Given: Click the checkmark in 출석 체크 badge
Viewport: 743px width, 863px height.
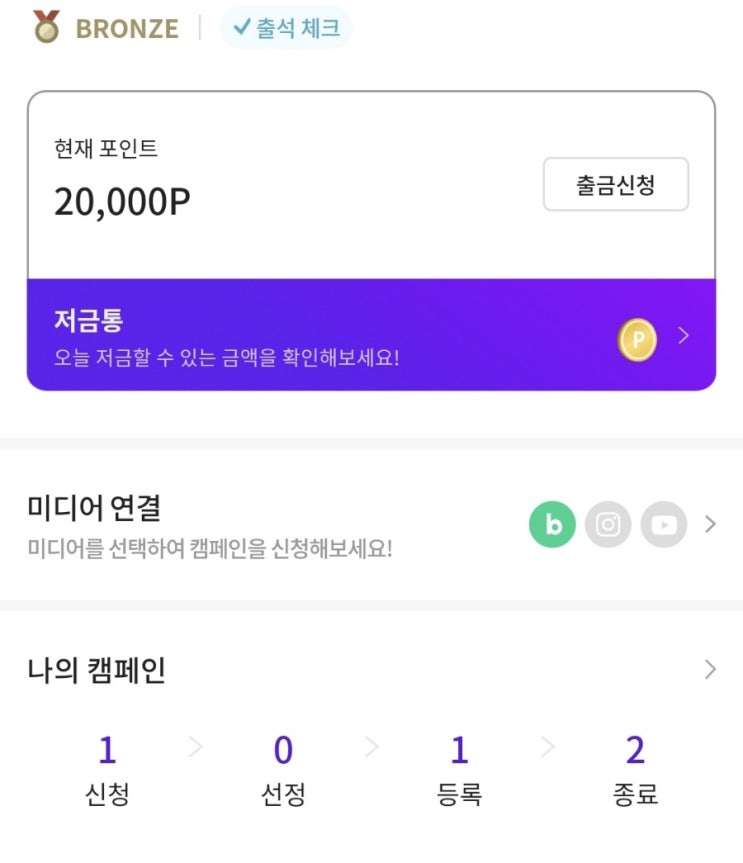Looking at the screenshot, I should 242,26.
